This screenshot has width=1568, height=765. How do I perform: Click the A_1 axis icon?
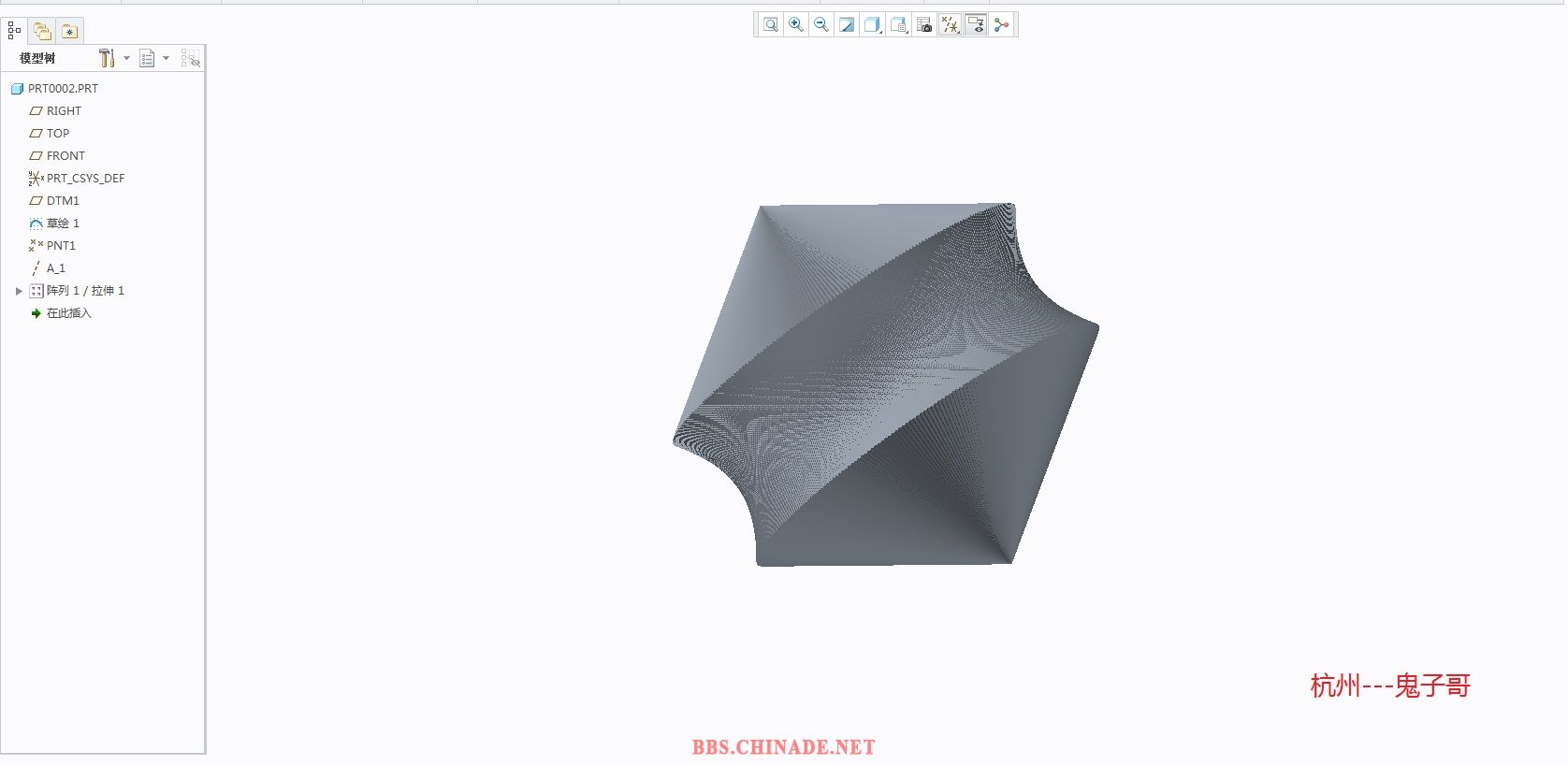coord(36,268)
